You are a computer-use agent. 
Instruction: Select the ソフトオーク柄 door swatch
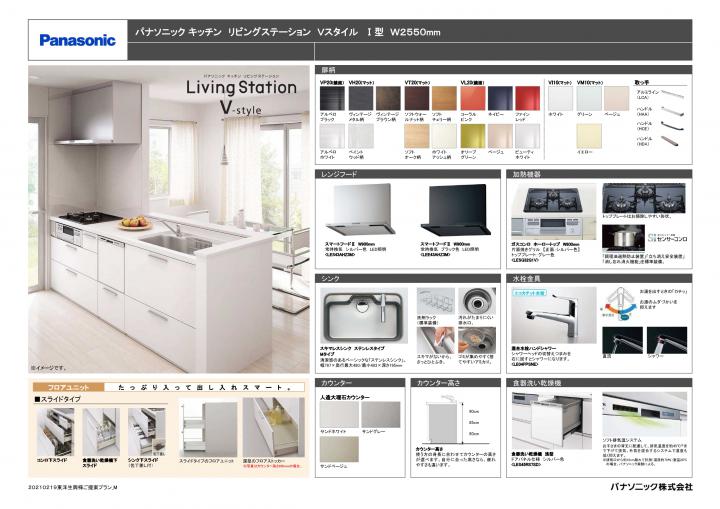click(x=417, y=136)
